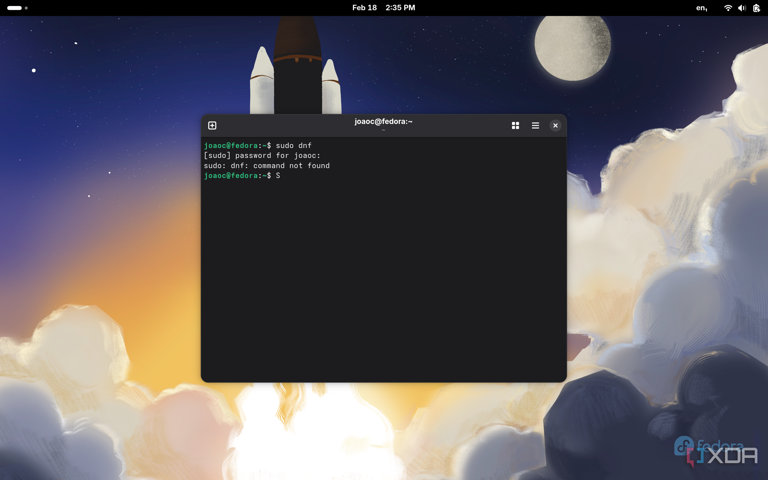The image size is (768, 480).
Task: Click the last terminal prompt line
Action: tap(242, 176)
